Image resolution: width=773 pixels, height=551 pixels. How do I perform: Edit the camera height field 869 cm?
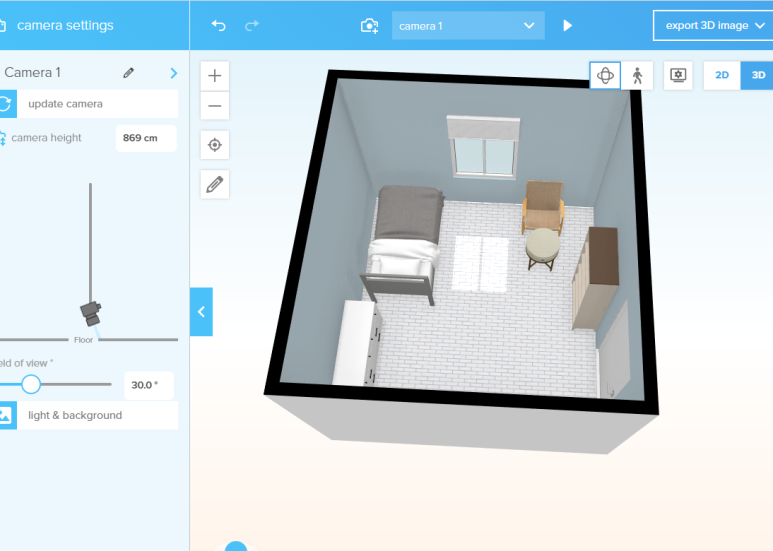(146, 138)
